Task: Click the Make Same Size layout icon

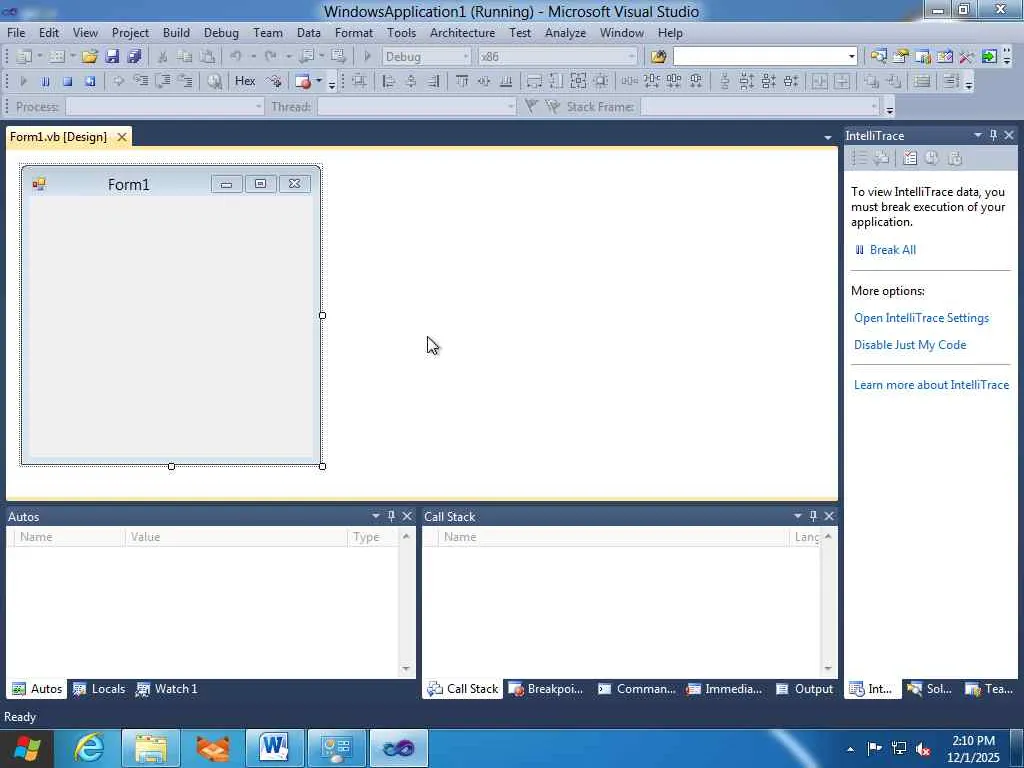Action: point(578,82)
